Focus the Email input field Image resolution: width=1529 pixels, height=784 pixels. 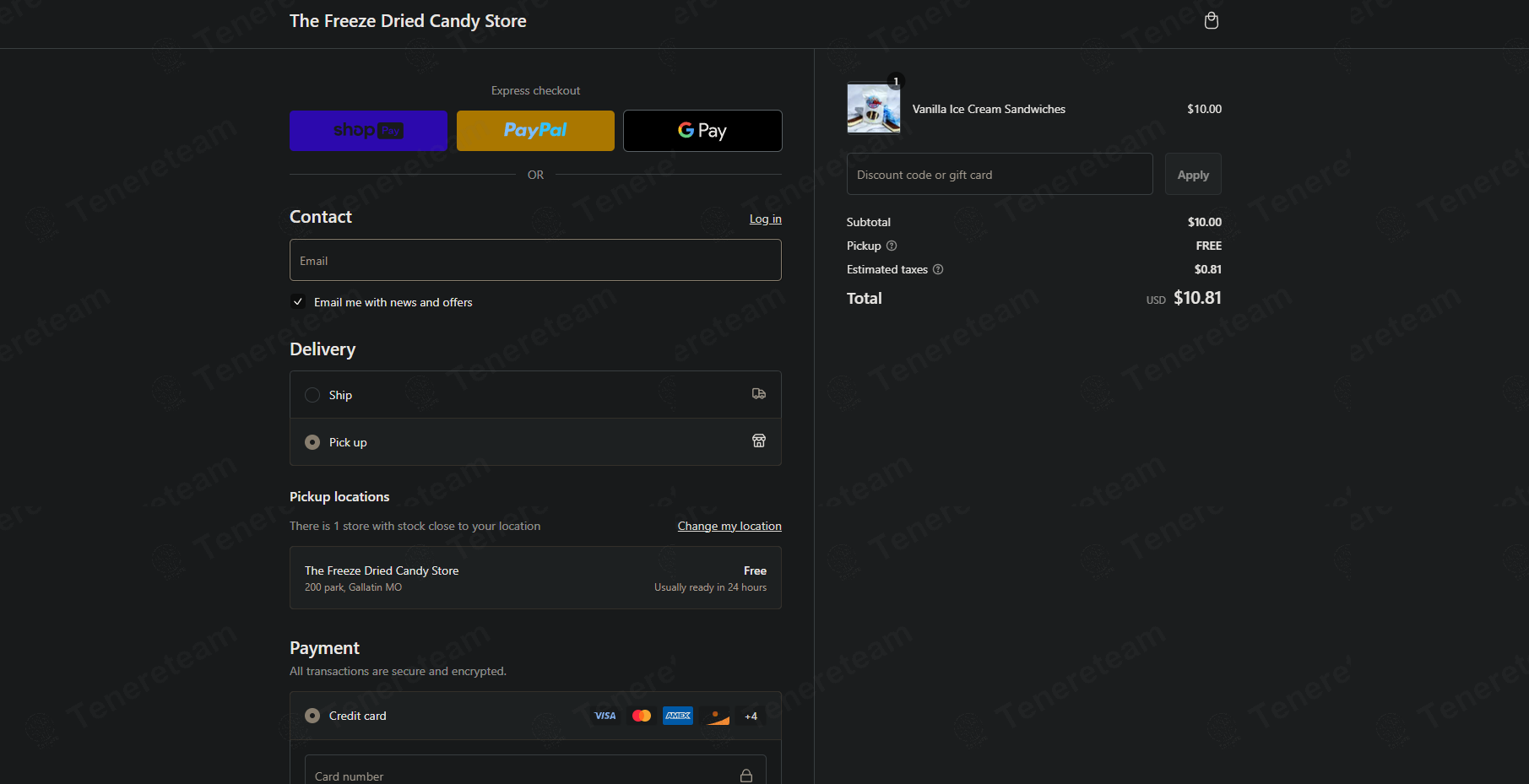[535, 260]
